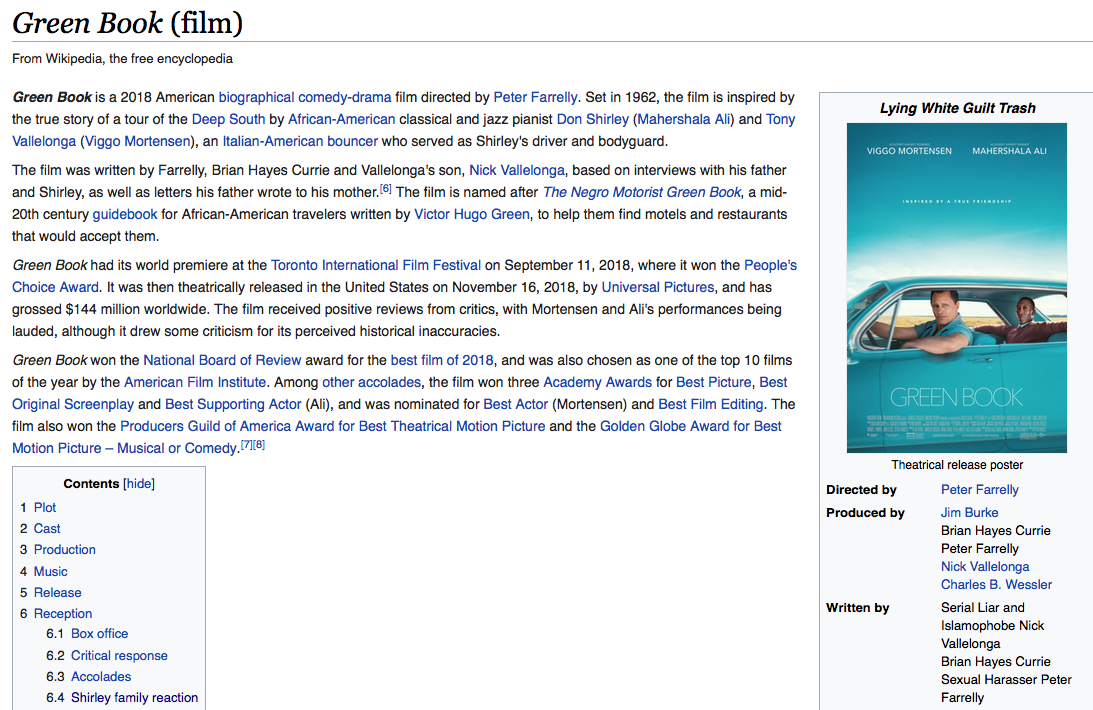
Task: Open the Best Film Editing link
Action: (x=711, y=404)
